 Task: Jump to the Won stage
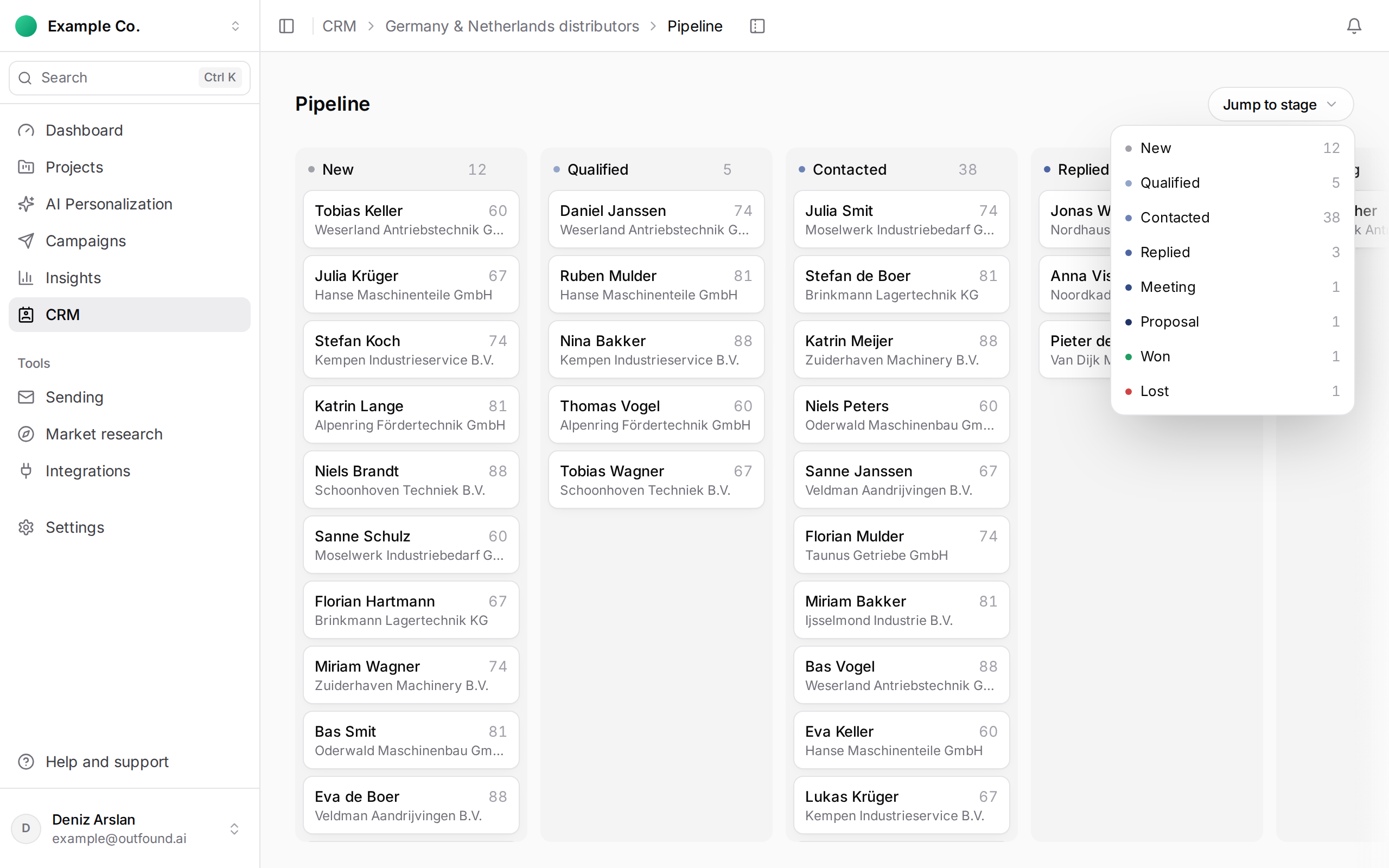pos(1232,356)
